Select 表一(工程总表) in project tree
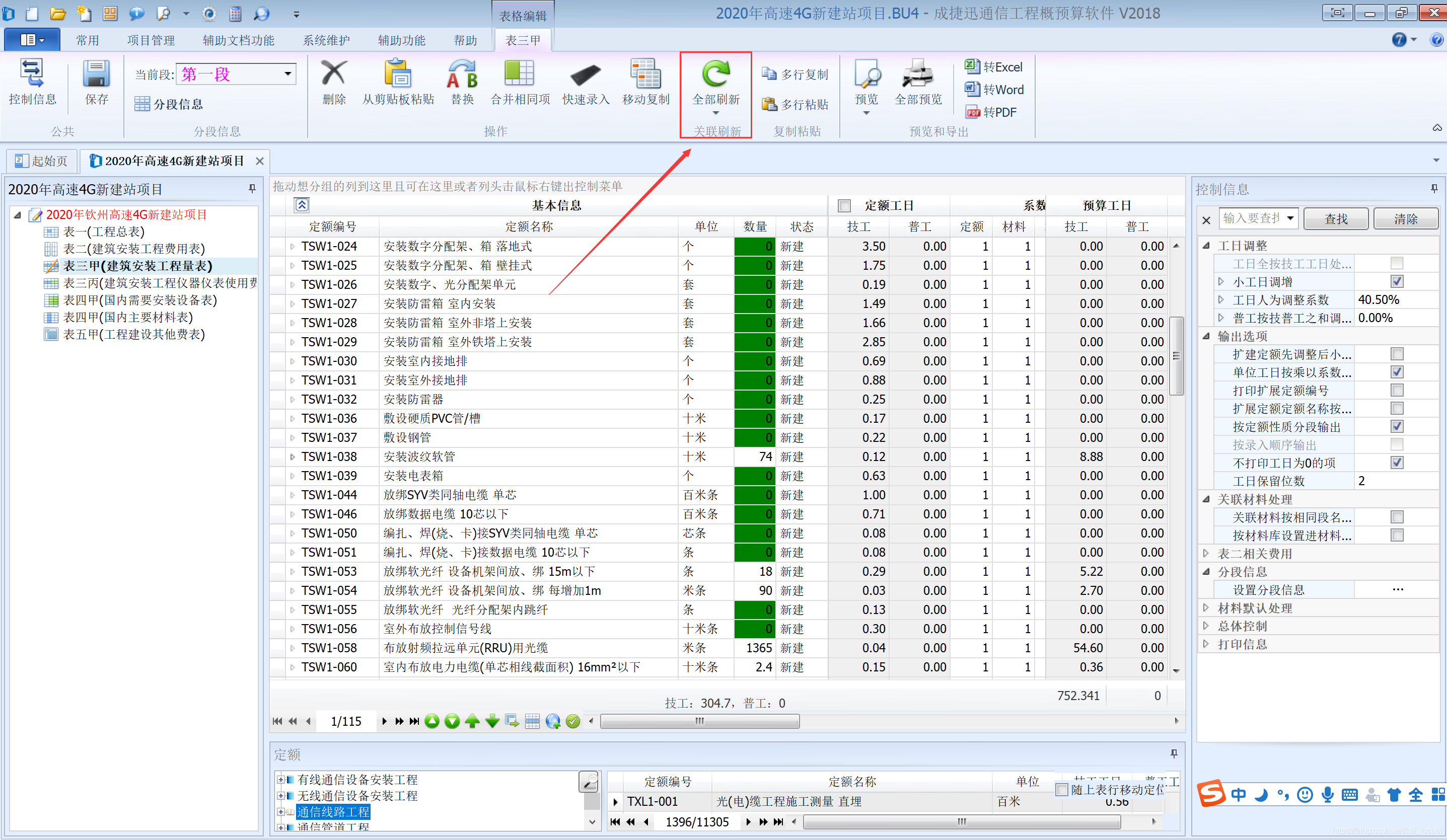The width and height of the screenshot is (1447, 840). pos(104,232)
